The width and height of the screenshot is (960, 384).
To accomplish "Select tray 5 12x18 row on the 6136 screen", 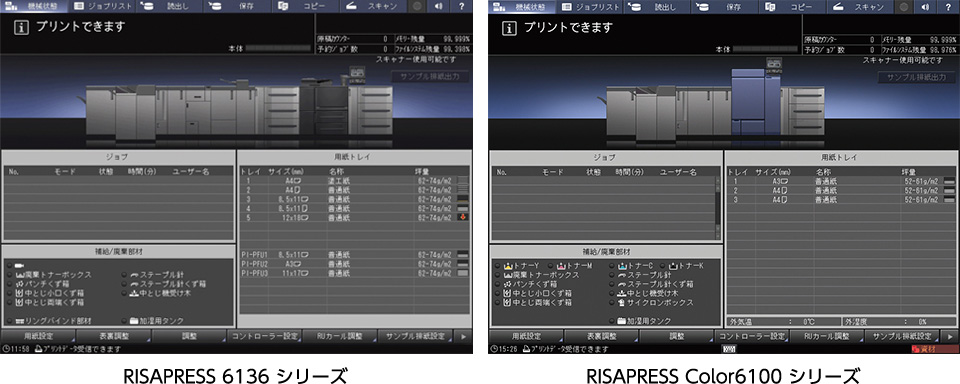I will 354,217.
